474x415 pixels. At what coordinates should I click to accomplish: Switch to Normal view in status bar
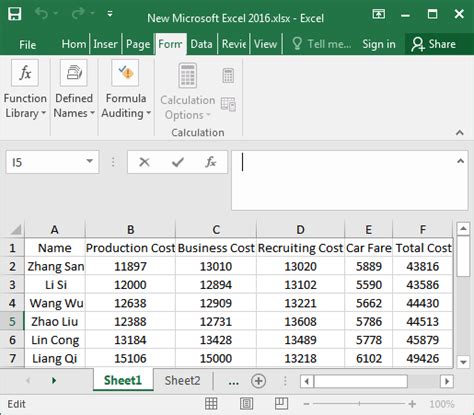[211, 404]
